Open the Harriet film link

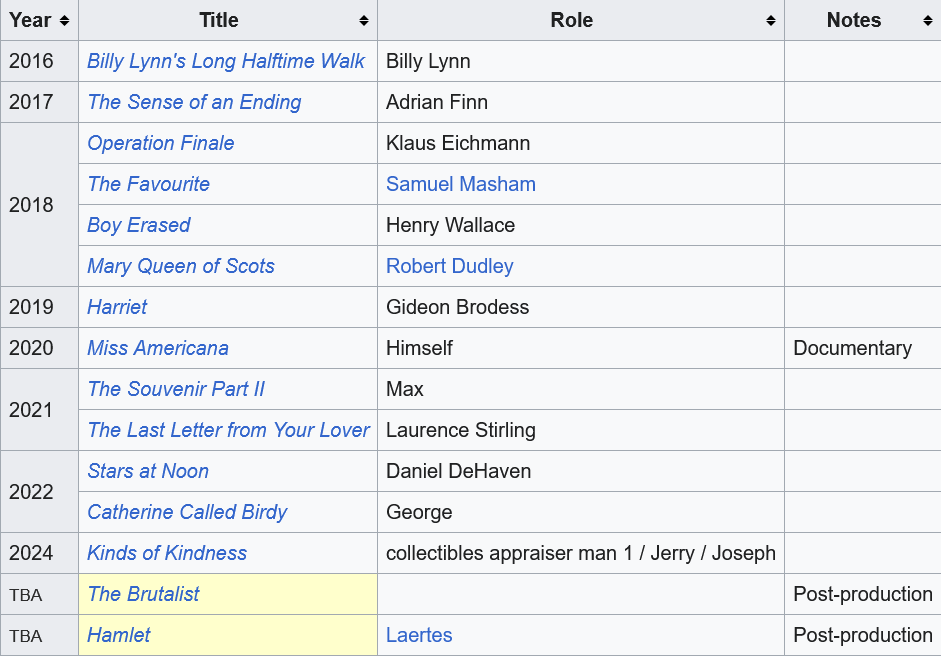click(x=117, y=307)
